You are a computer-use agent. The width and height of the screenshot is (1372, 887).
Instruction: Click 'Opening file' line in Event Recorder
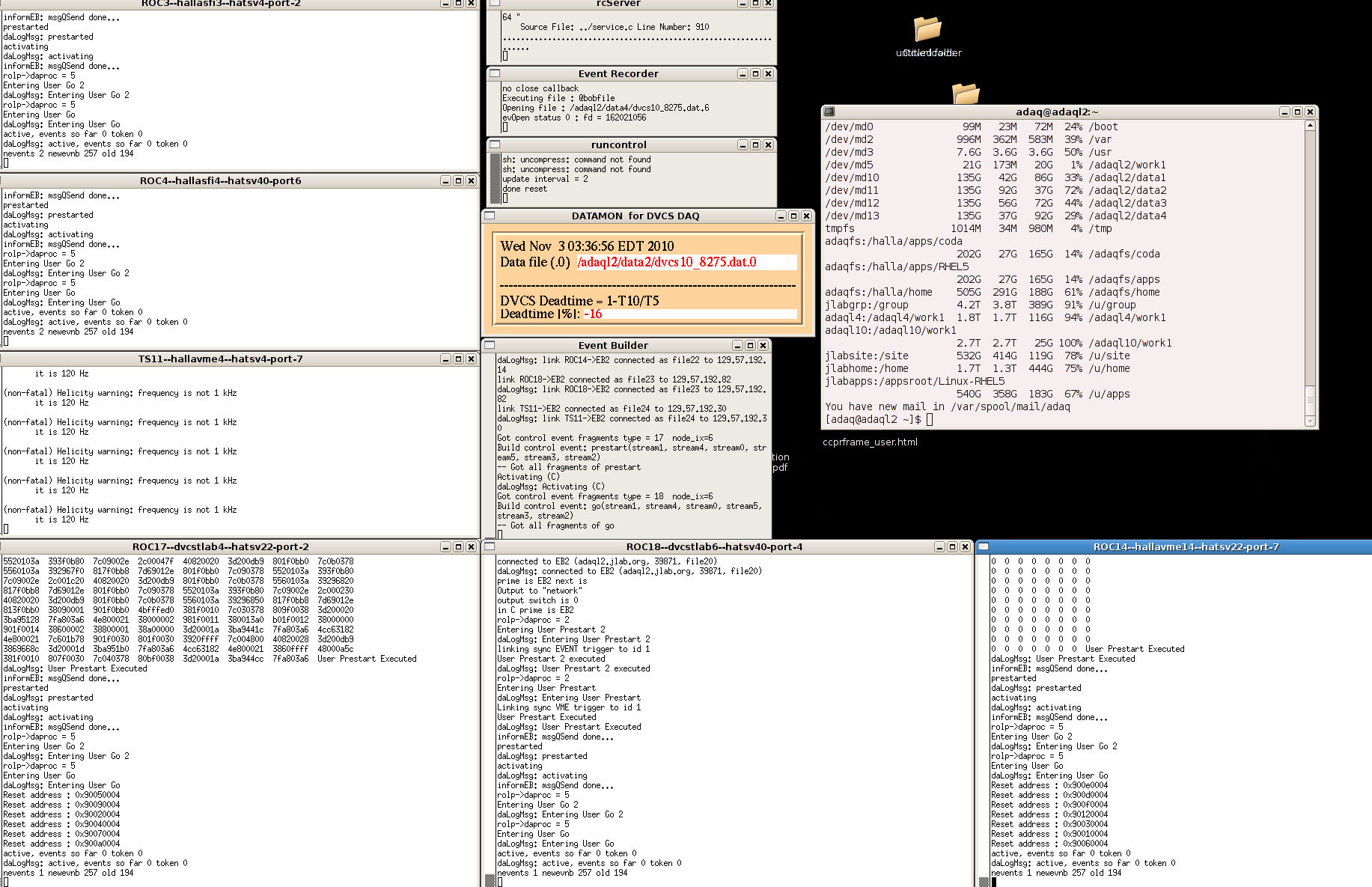[606, 108]
